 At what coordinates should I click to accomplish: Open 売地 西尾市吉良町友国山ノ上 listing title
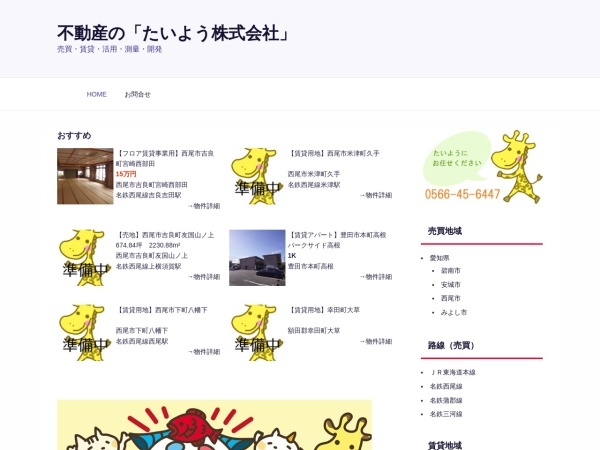pyautogui.click(x=165, y=235)
